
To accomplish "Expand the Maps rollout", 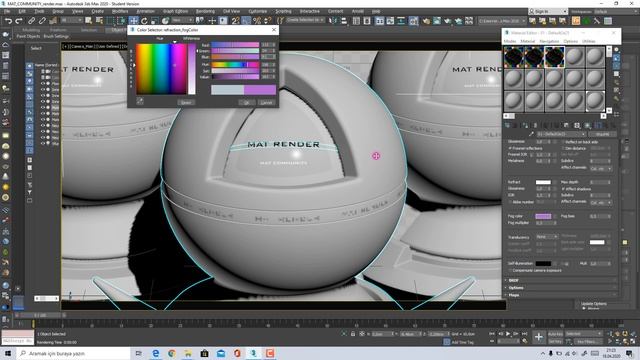I will pos(561,295).
